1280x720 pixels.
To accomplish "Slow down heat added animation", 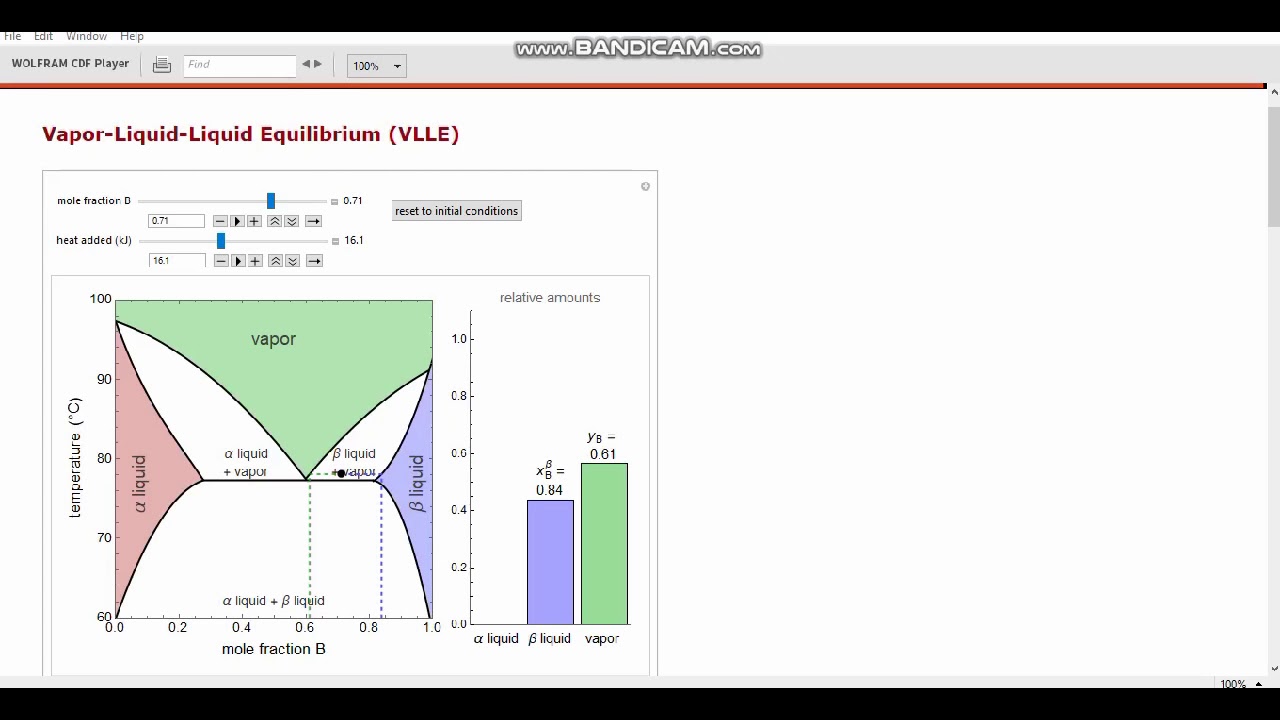I will coord(293,261).
